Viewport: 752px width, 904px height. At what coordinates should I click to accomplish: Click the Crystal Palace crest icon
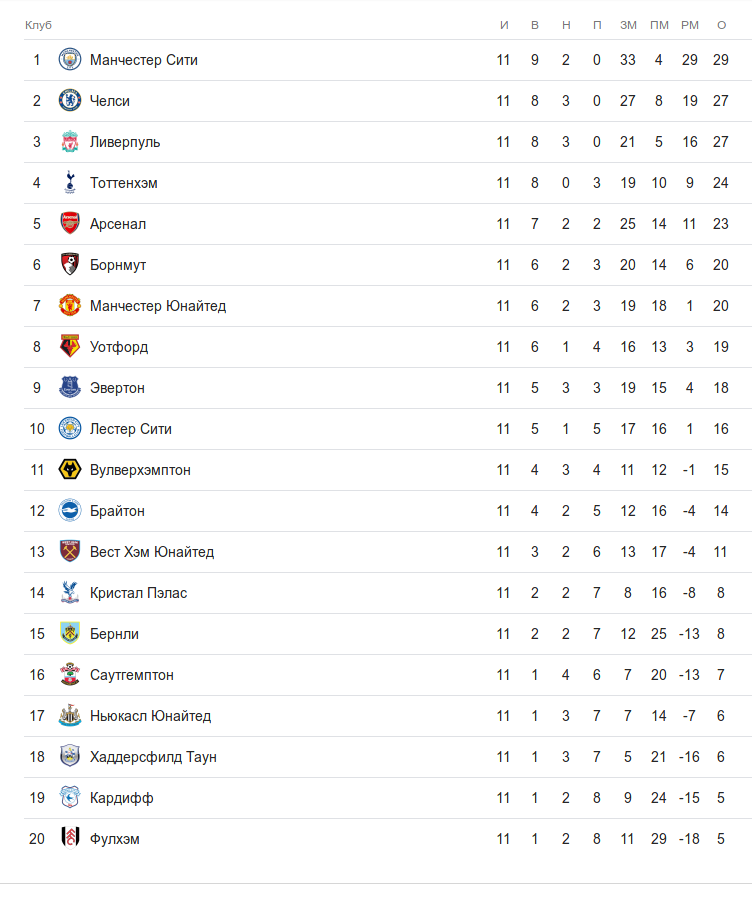point(70,593)
